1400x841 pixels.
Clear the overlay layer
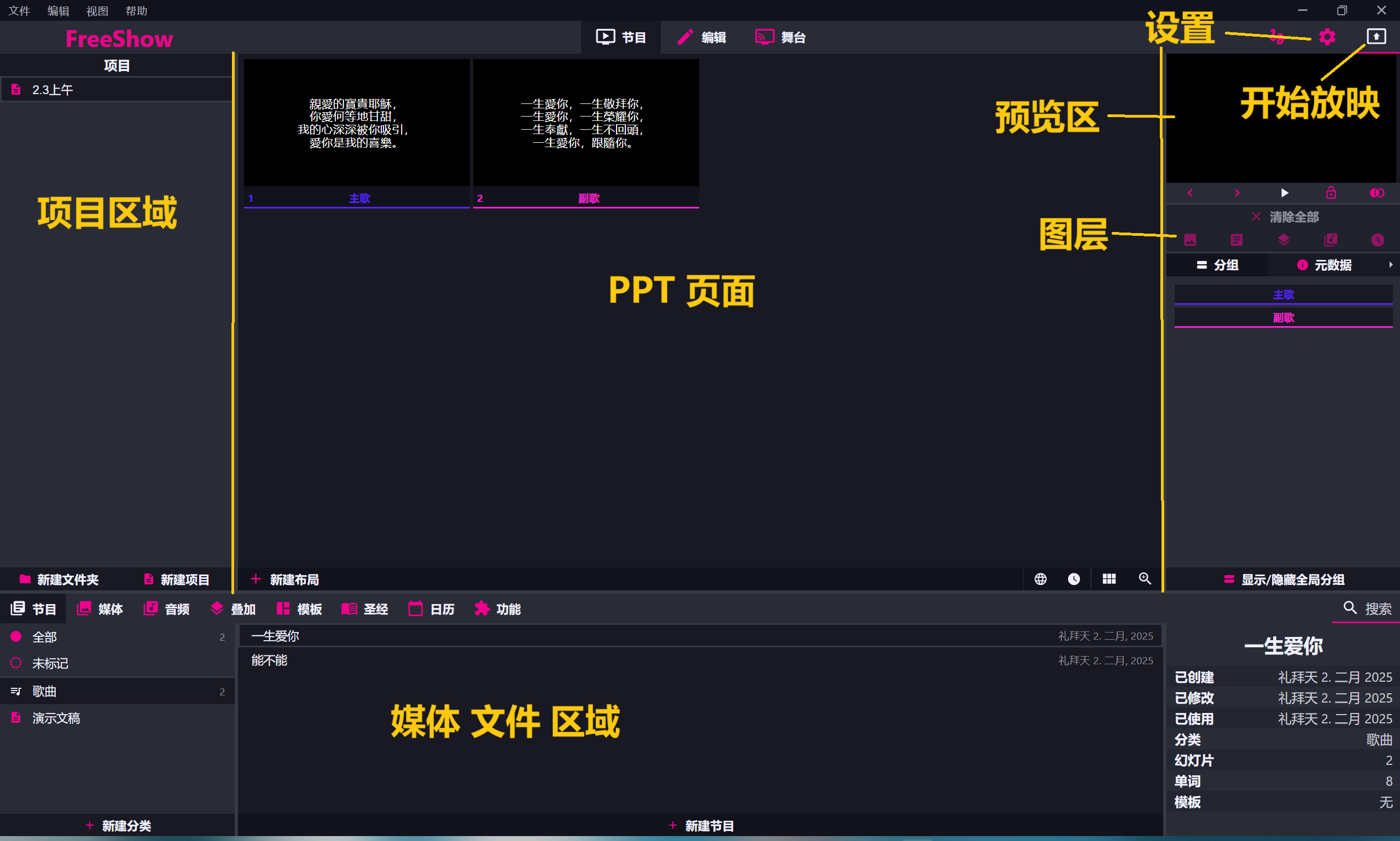point(1283,240)
